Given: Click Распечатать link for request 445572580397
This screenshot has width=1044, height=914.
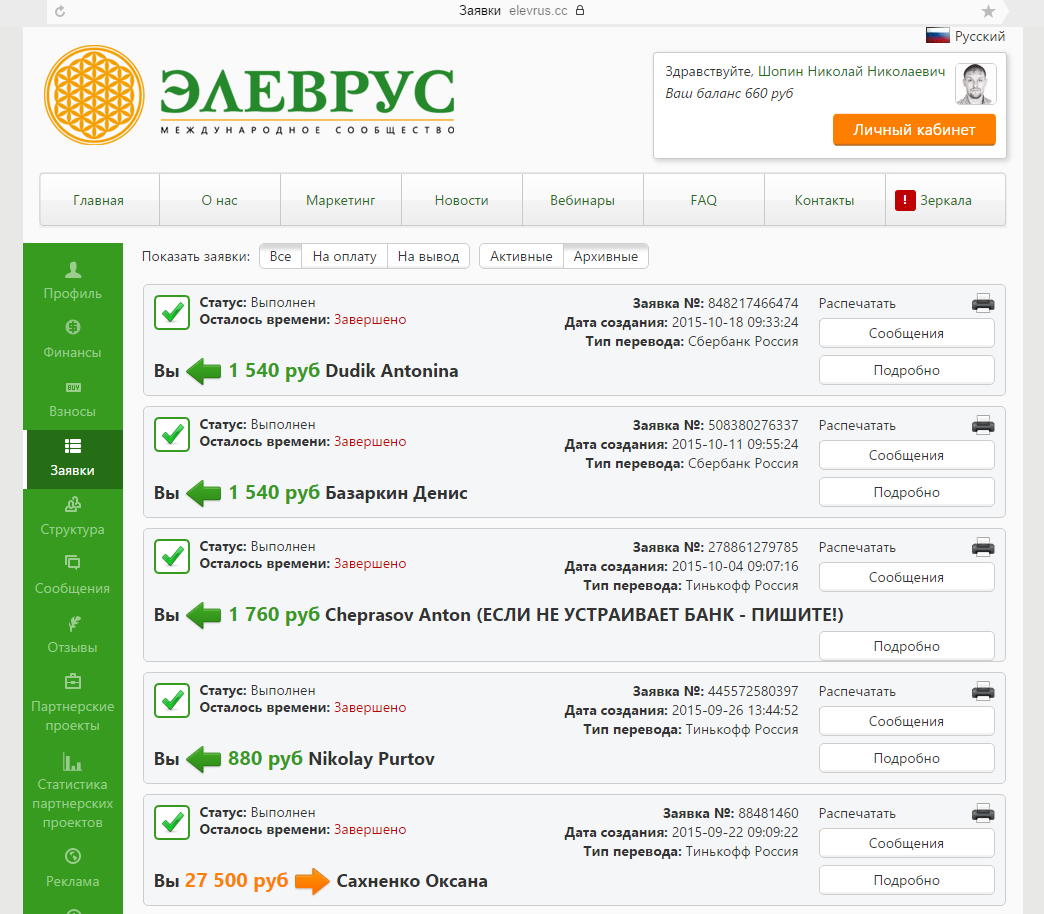Looking at the screenshot, I should [857, 692].
